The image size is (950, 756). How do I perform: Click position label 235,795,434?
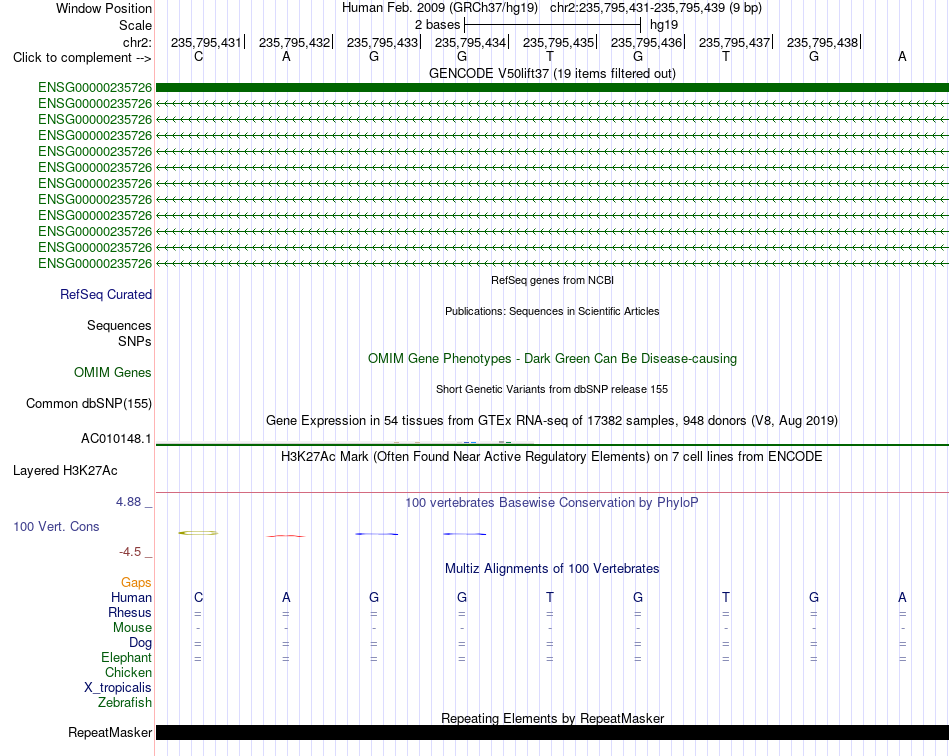470,42
